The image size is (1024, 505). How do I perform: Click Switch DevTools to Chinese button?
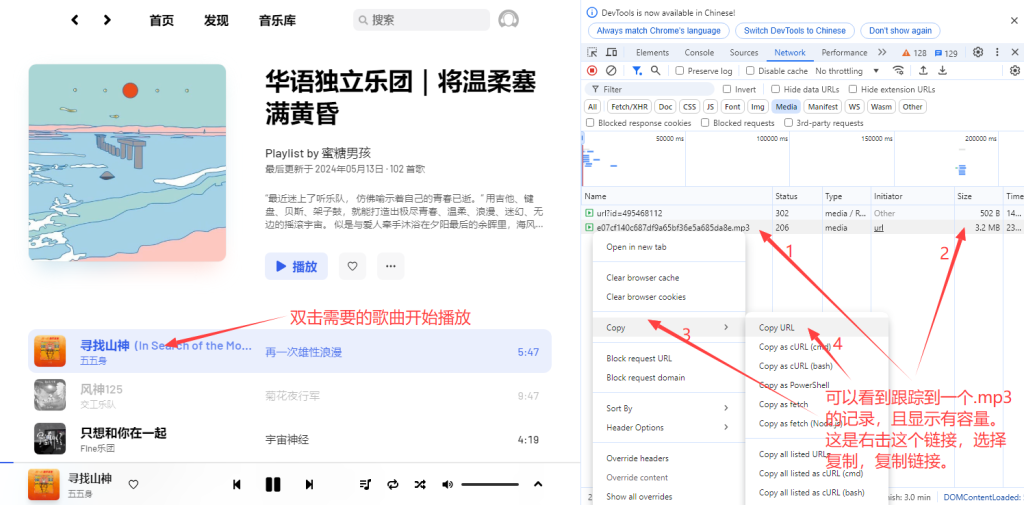pos(794,30)
